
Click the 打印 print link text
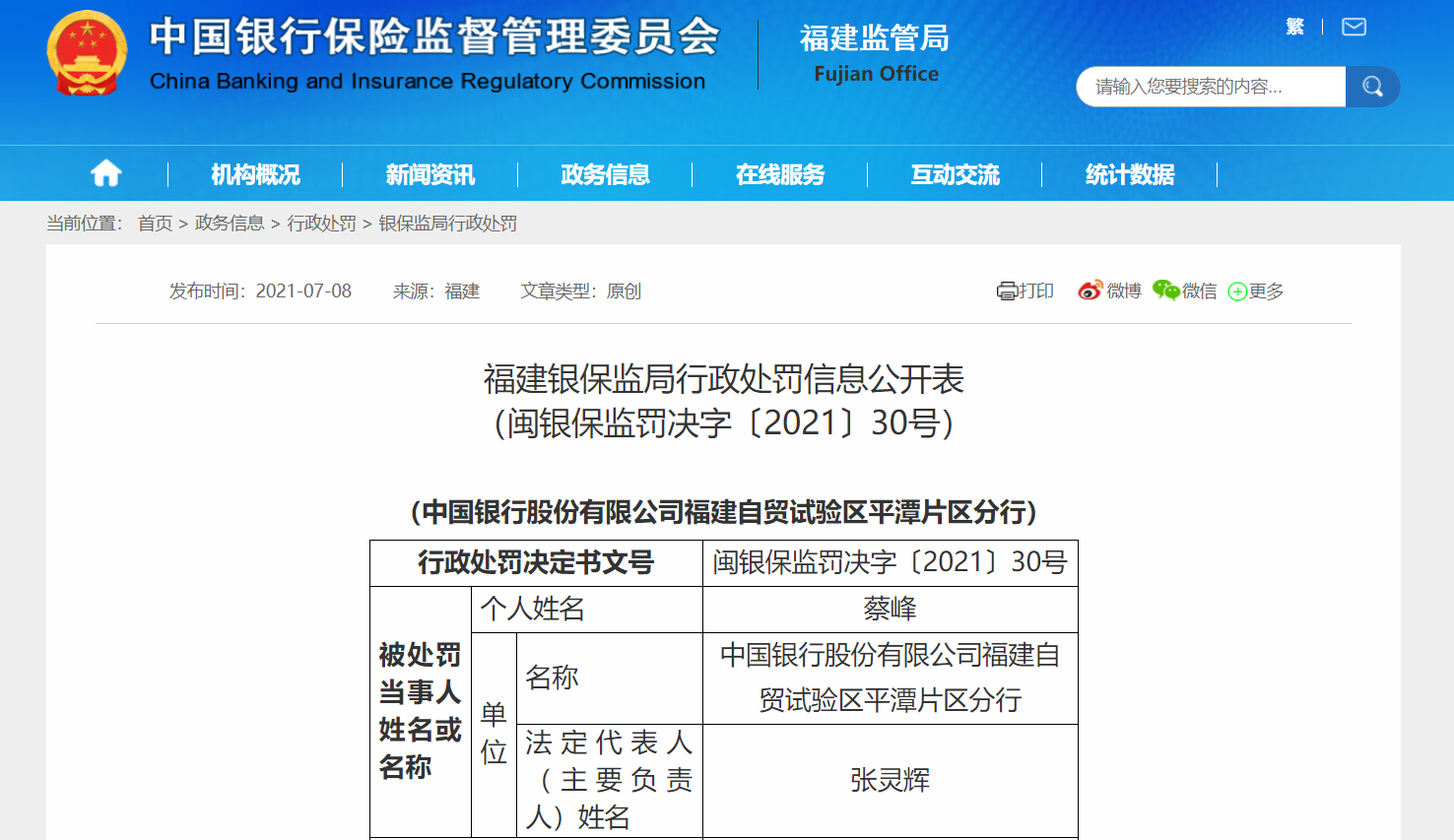[1035, 291]
